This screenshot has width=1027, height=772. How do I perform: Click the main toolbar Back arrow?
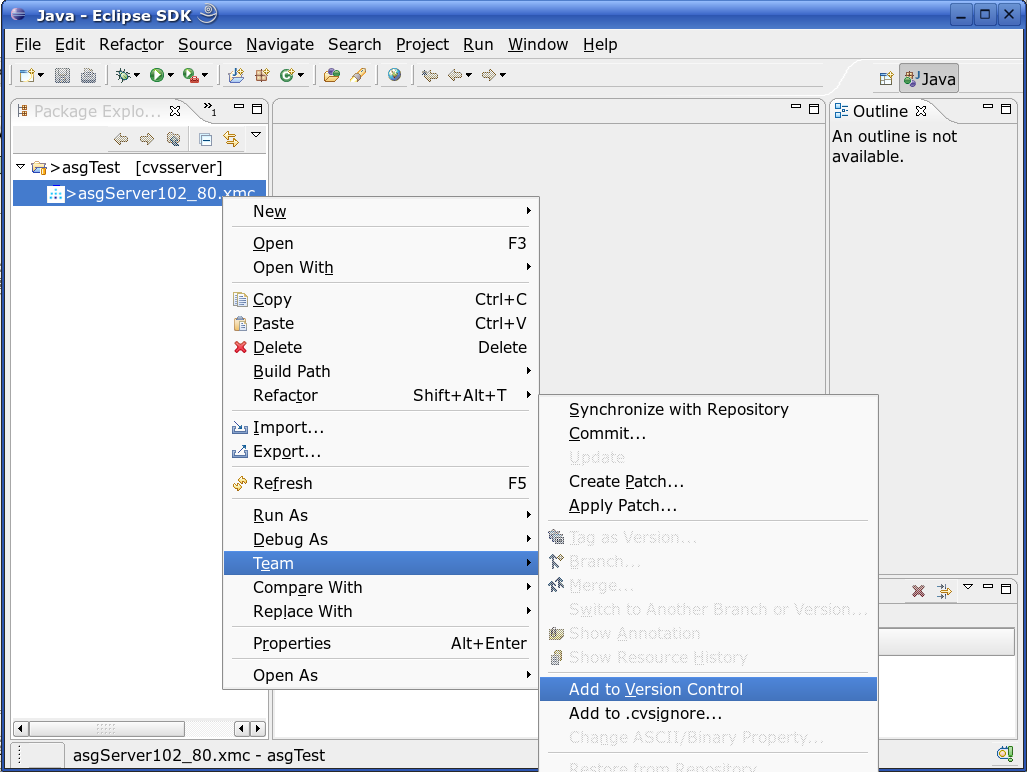point(455,75)
